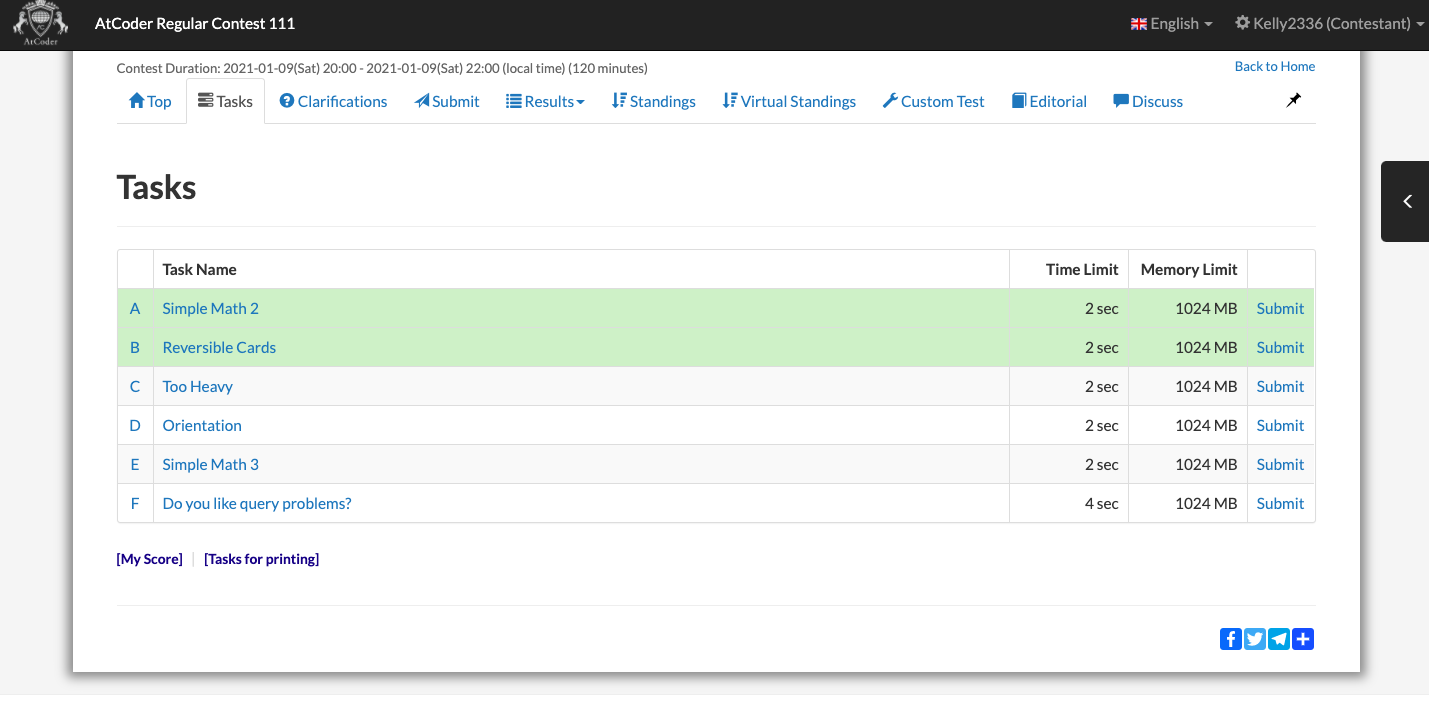
Task: Open the Editorial tab
Action: coord(1048,100)
